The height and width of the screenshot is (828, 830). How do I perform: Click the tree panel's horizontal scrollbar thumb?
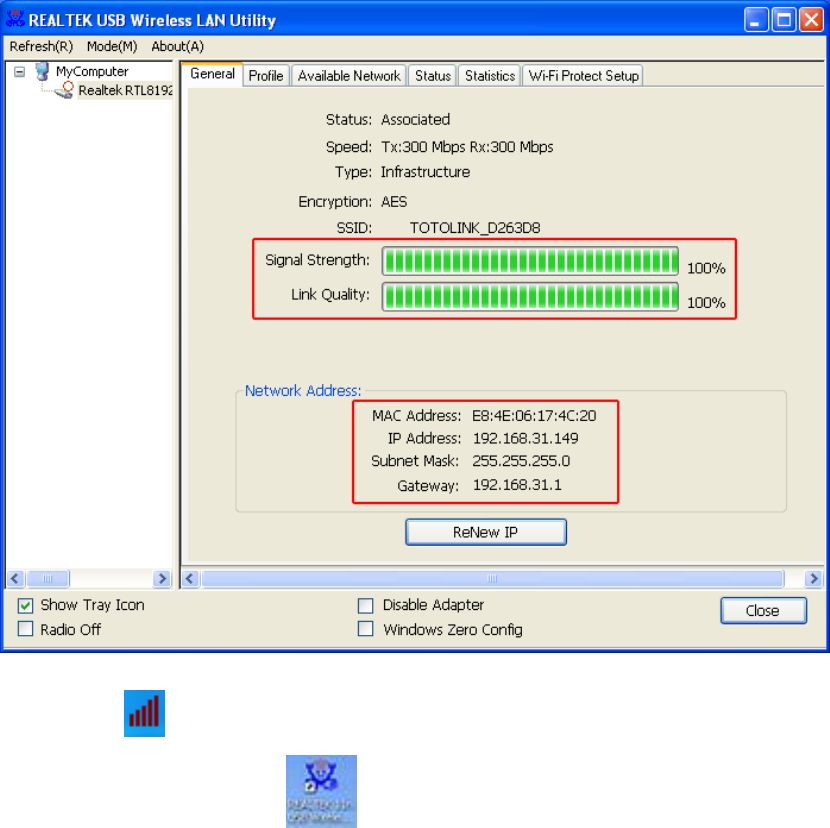48,579
